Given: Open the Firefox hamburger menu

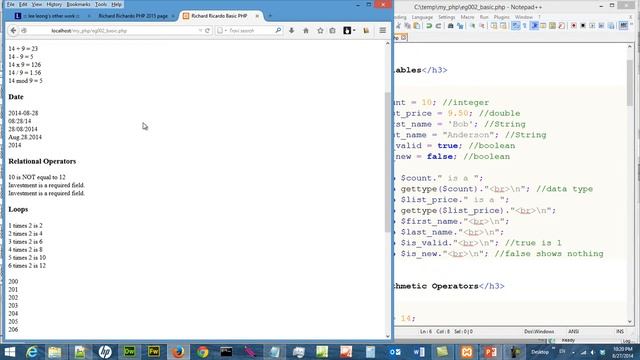Looking at the screenshot, I should pos(382,31).
